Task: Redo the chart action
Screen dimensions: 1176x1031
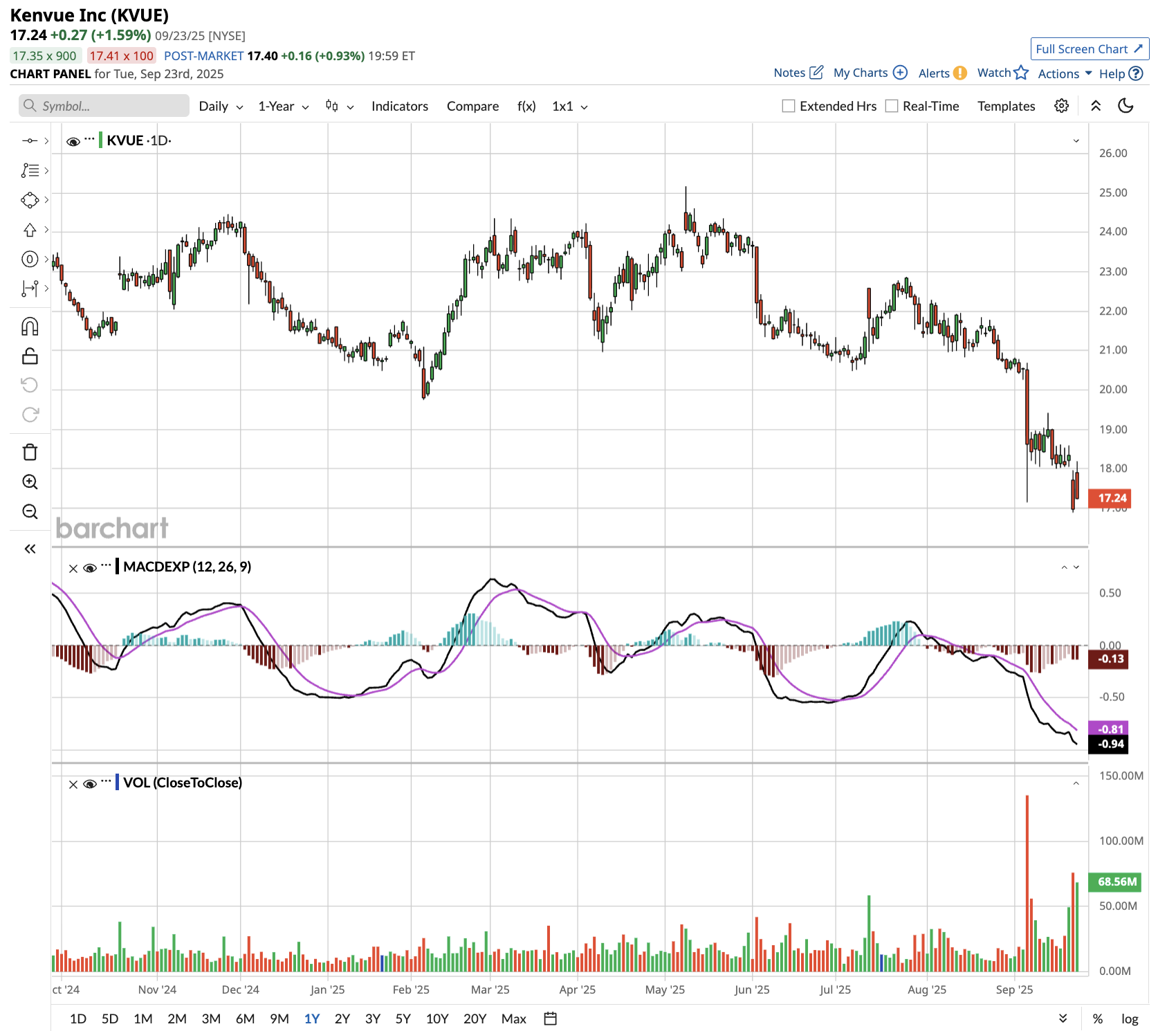Action: click(30, 414)
